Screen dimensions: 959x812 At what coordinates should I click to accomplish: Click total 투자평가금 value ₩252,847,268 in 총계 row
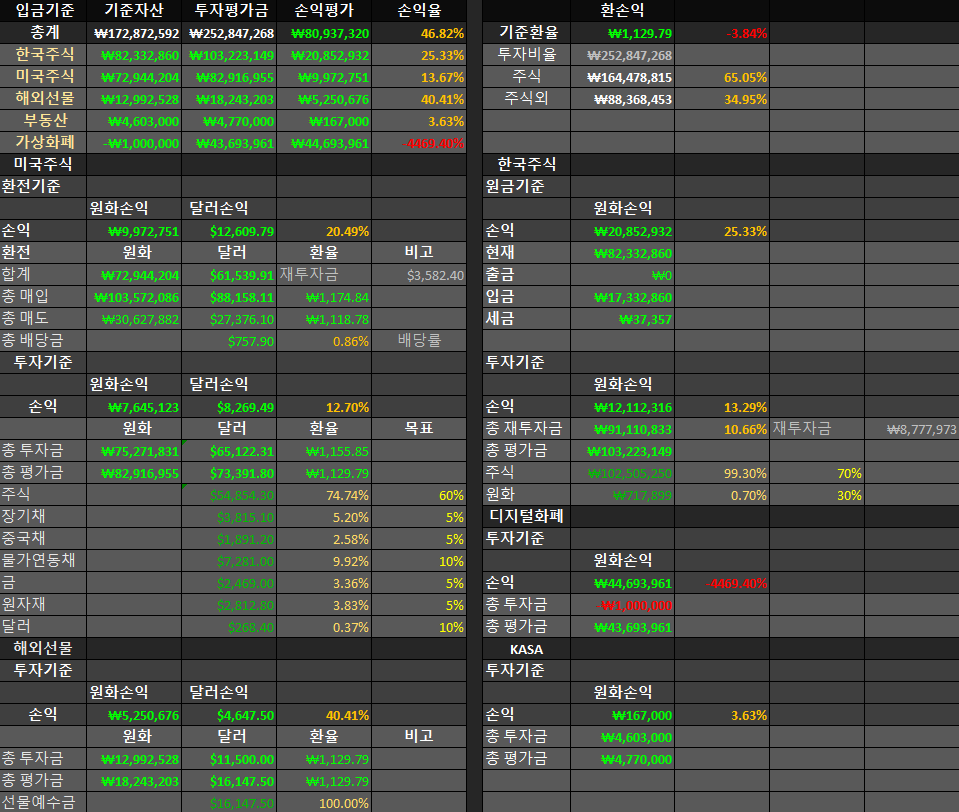[229, 33]
